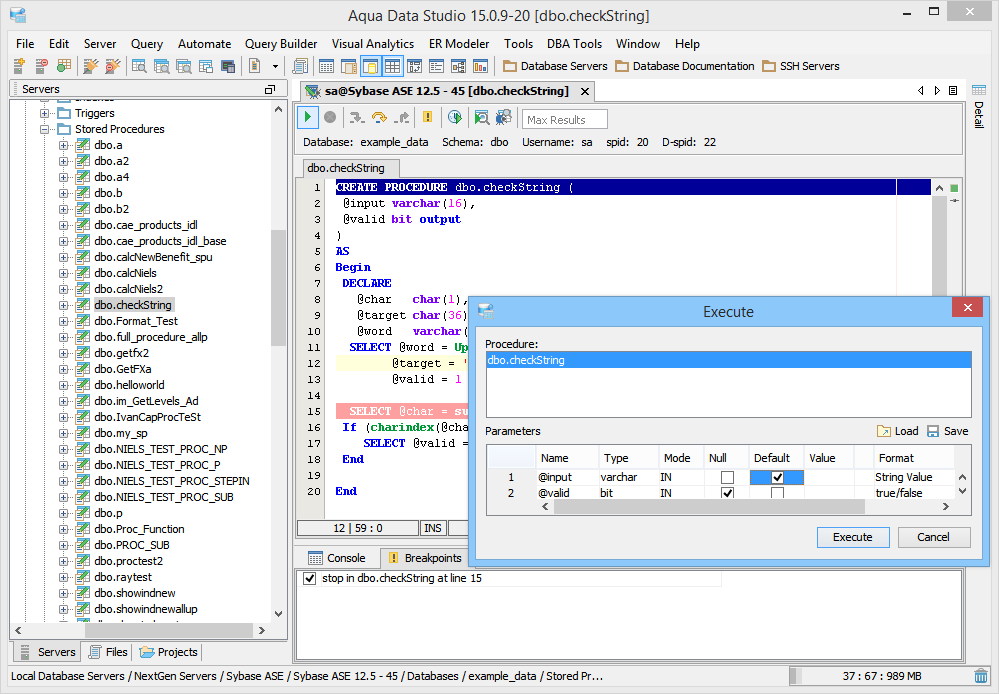This screenshot has height=694, width=999.
Task: Expand the Triggers tree node
Action: [45, 113]
